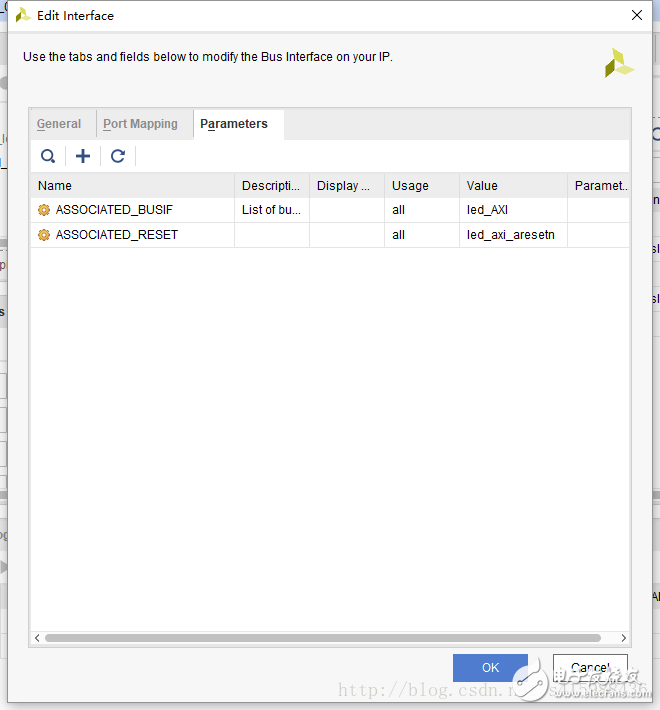Screen dimensions: 660x710
Task: Click the horizontal scrollbar right arrow
Action: 624,638
